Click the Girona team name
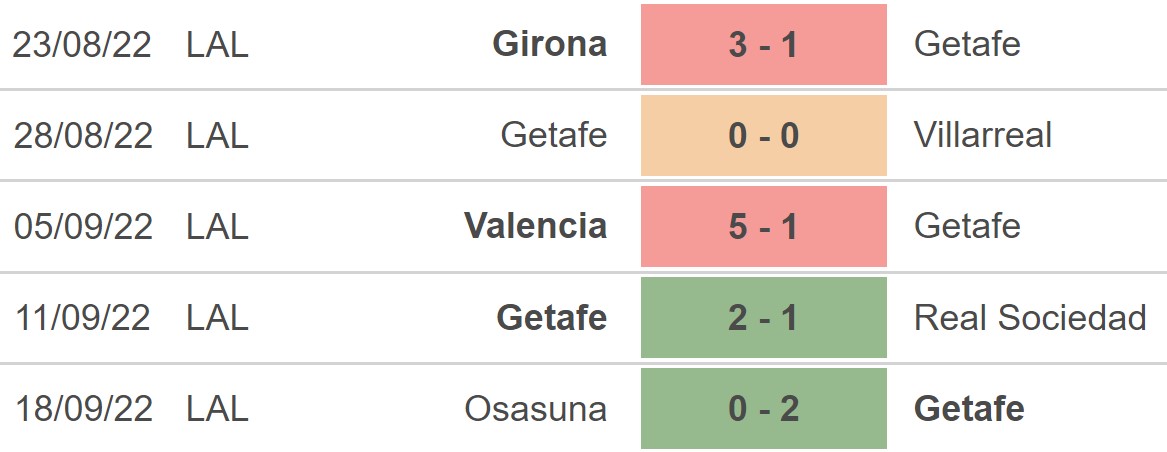Image resolution: width=1167 pixels, height=452 pixels. [x=549, y=45]
